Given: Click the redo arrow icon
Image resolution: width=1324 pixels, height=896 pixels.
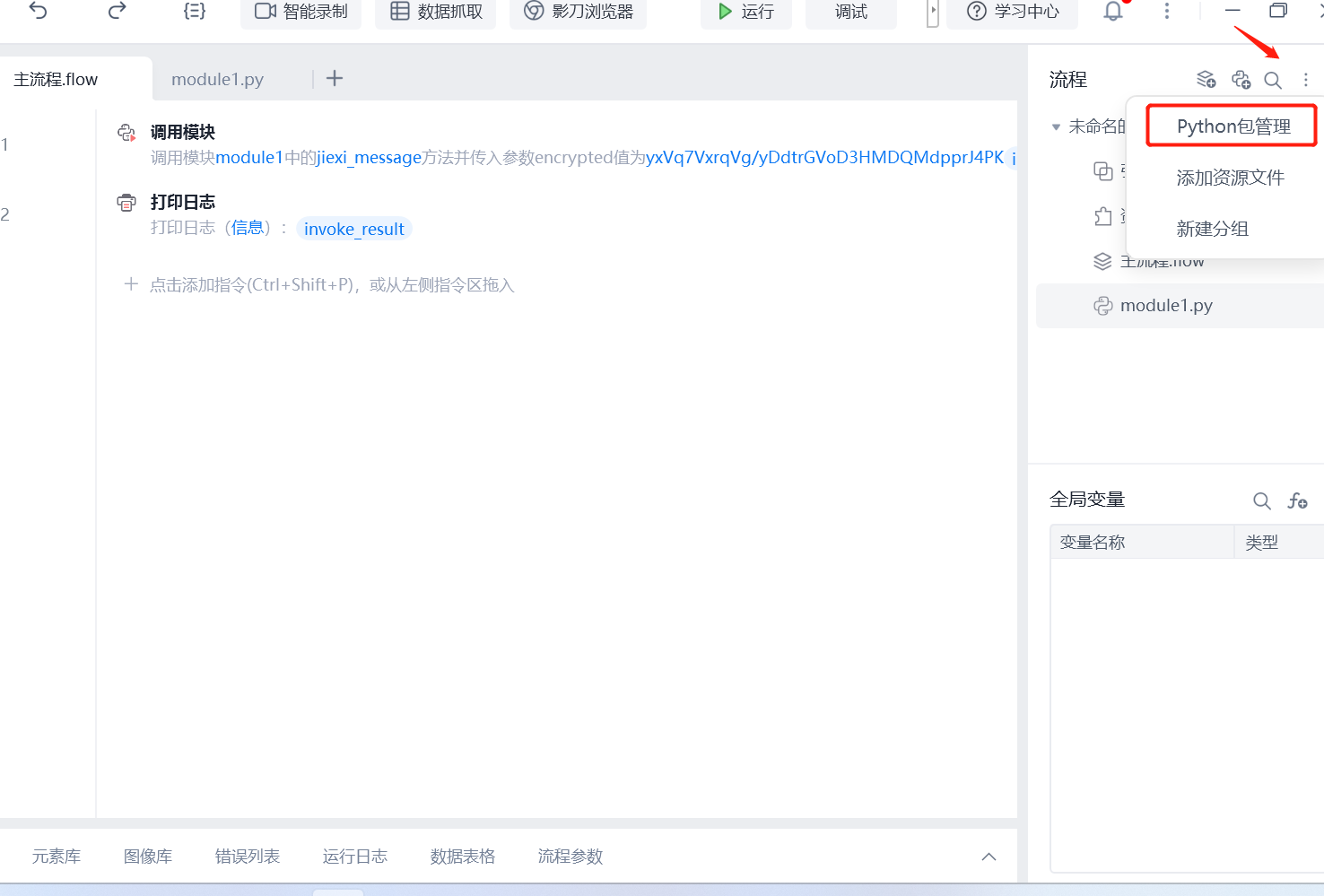Looking at the screenshot, I should (x=117, y=11).
